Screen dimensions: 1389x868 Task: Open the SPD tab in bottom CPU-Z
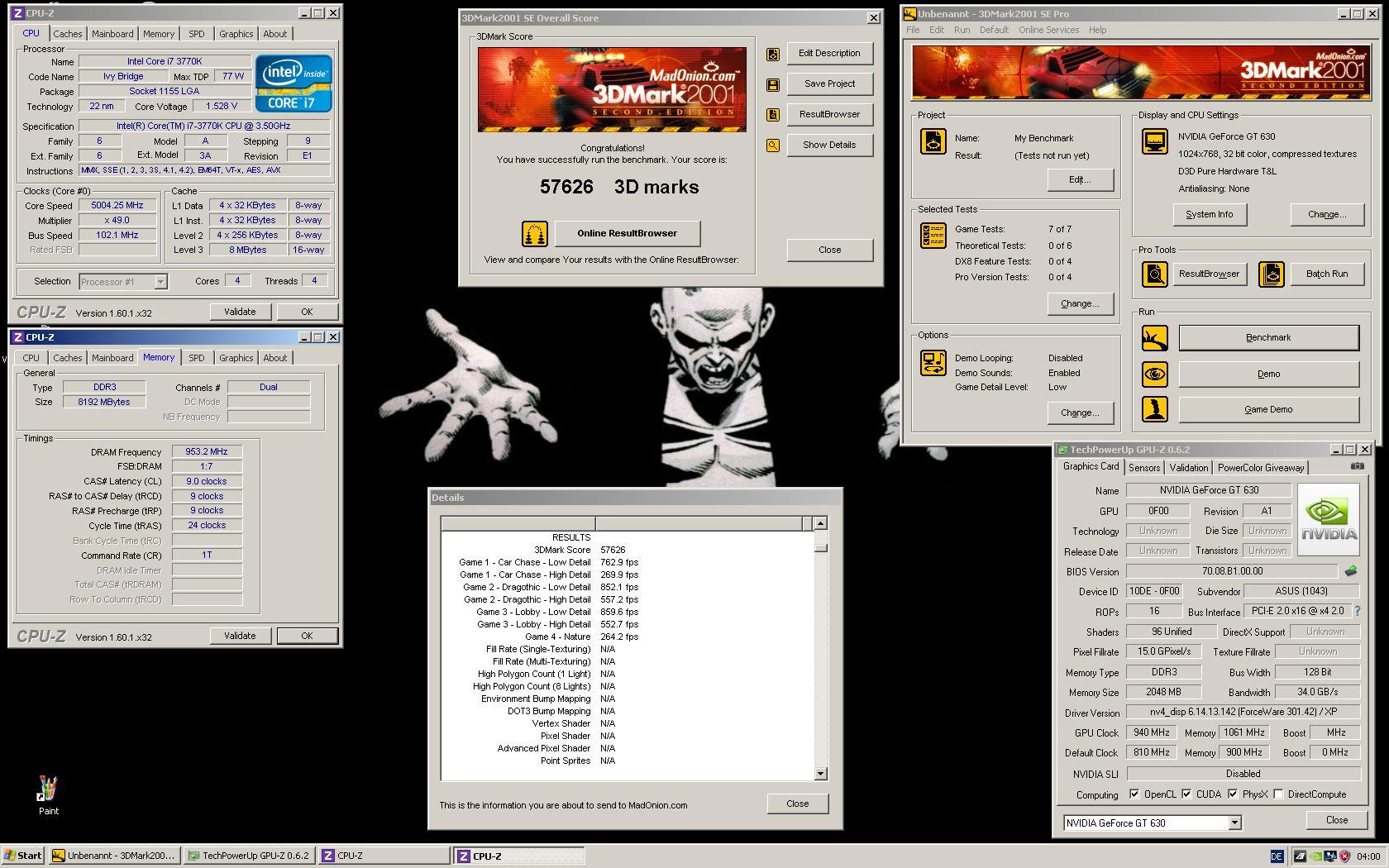(x=196, y=358)
